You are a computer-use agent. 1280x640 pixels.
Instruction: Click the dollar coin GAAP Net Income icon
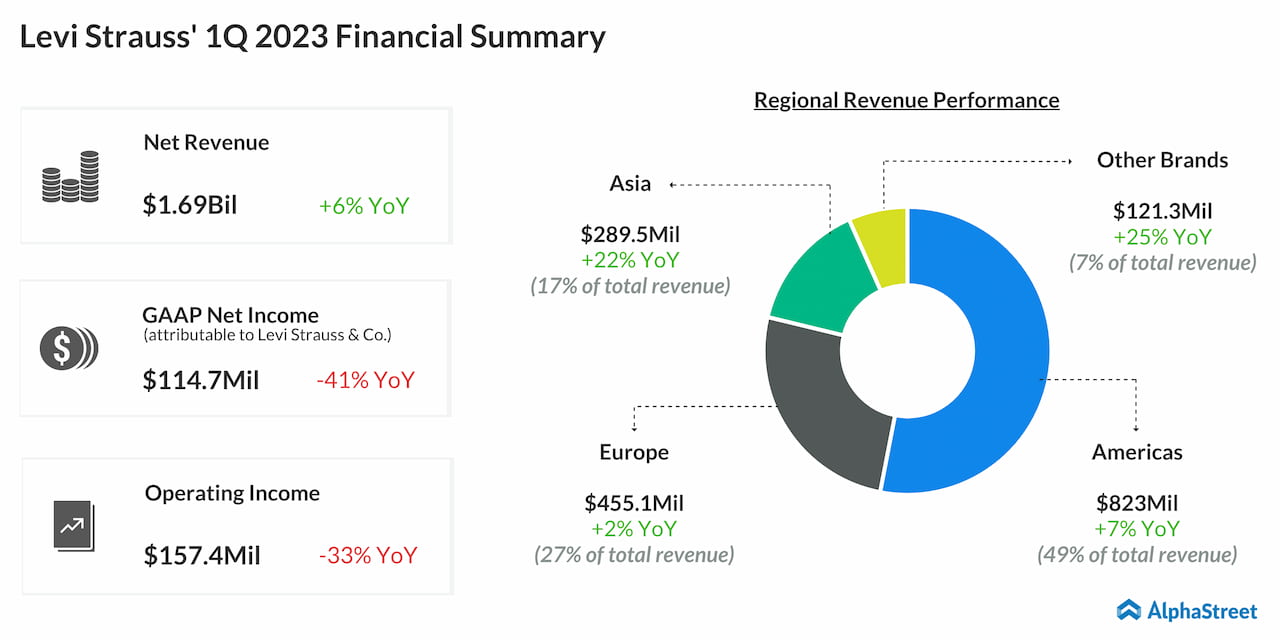pos(69,348)
